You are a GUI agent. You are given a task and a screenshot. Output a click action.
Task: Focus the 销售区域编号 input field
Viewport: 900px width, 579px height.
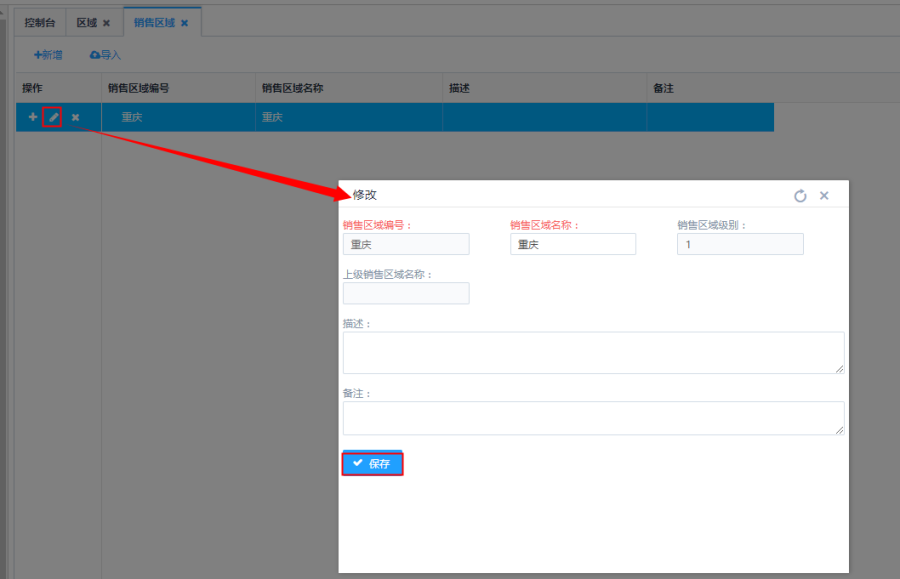[405, 244]
